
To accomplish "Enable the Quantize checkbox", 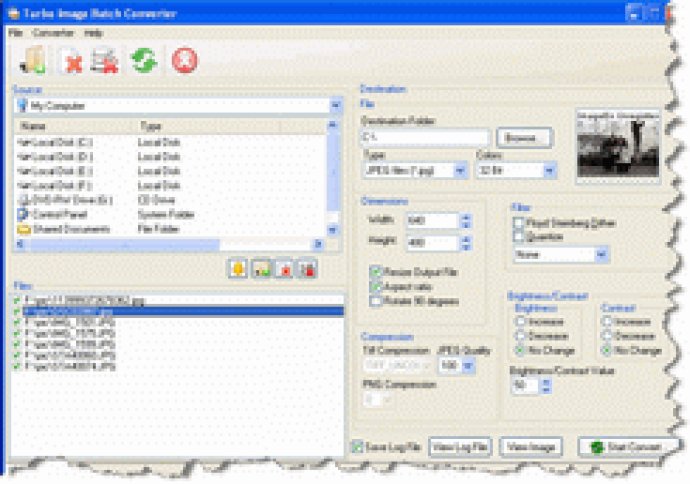I will pyautogui.click(x=519, y=237).
